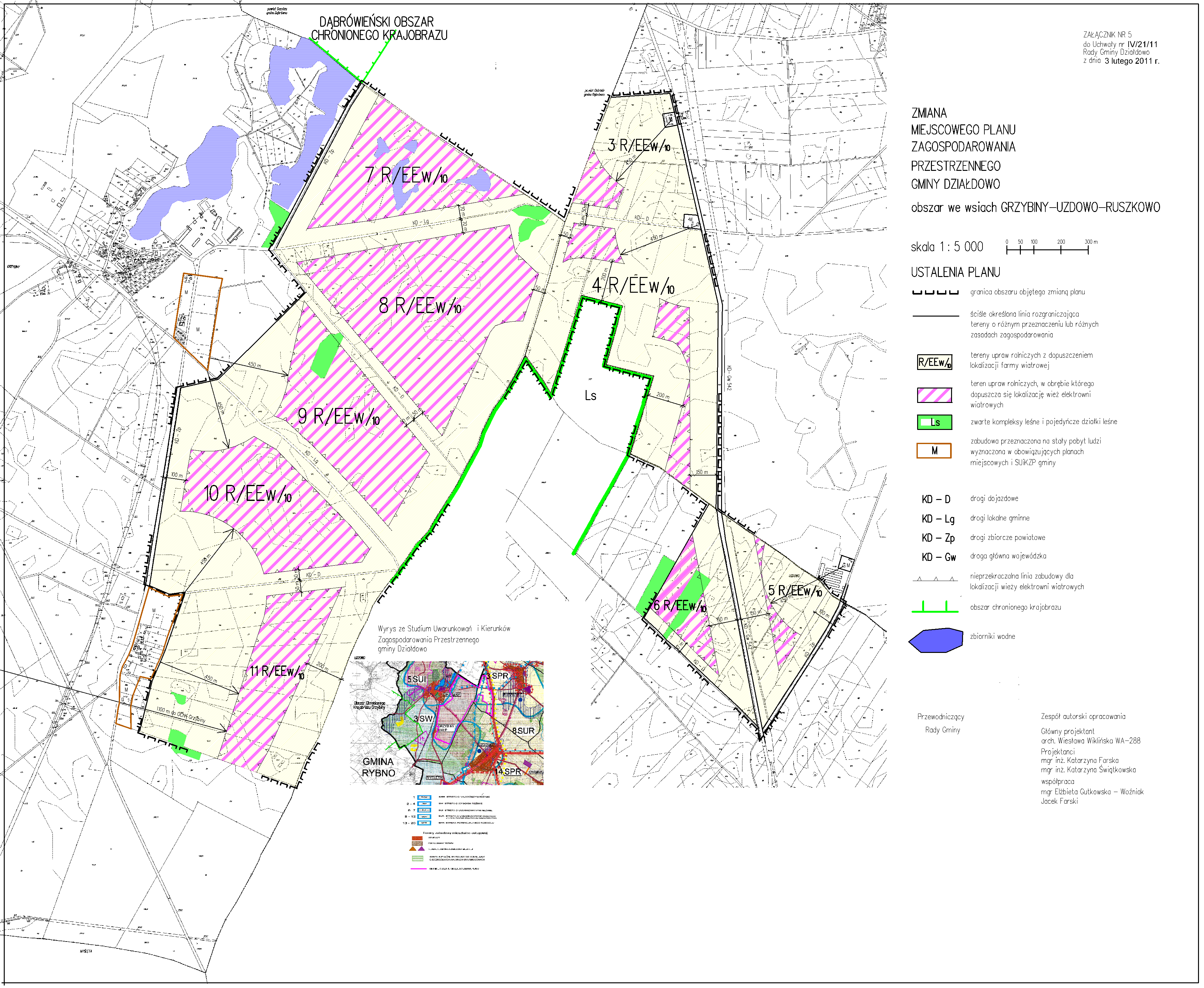Click the Ls forest label on map
The image size is (1204, 988).
(590, 395)
